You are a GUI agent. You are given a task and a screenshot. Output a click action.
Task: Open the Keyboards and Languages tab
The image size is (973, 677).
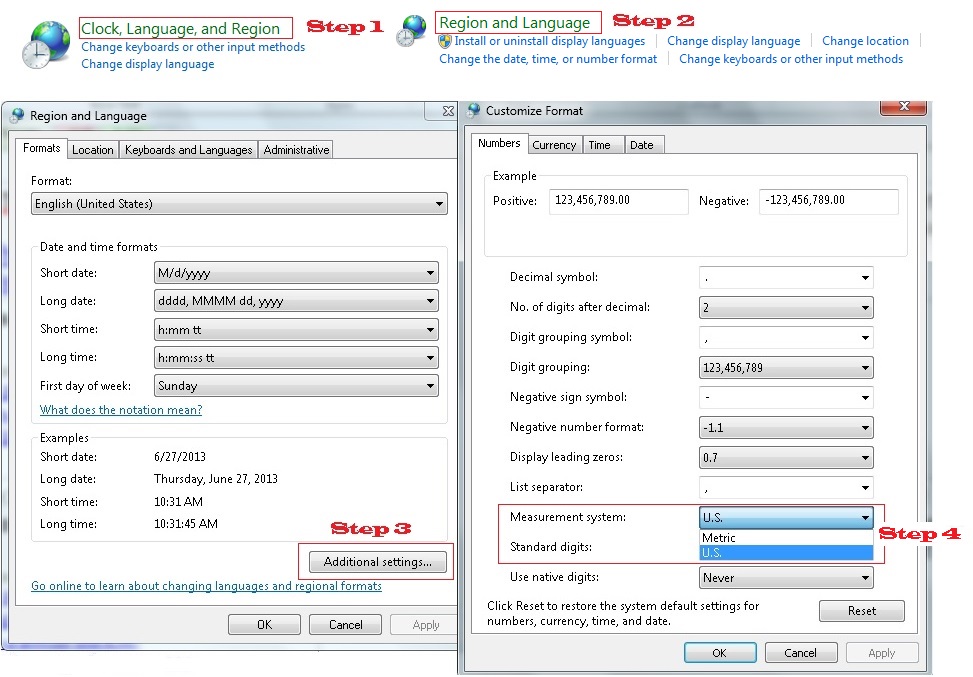point(188,149)
